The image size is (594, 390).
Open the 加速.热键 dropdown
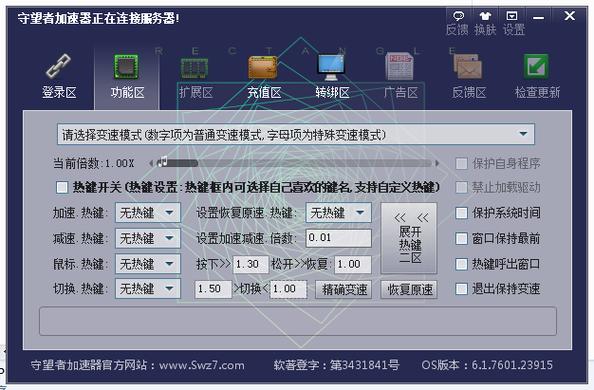(148, 213)
